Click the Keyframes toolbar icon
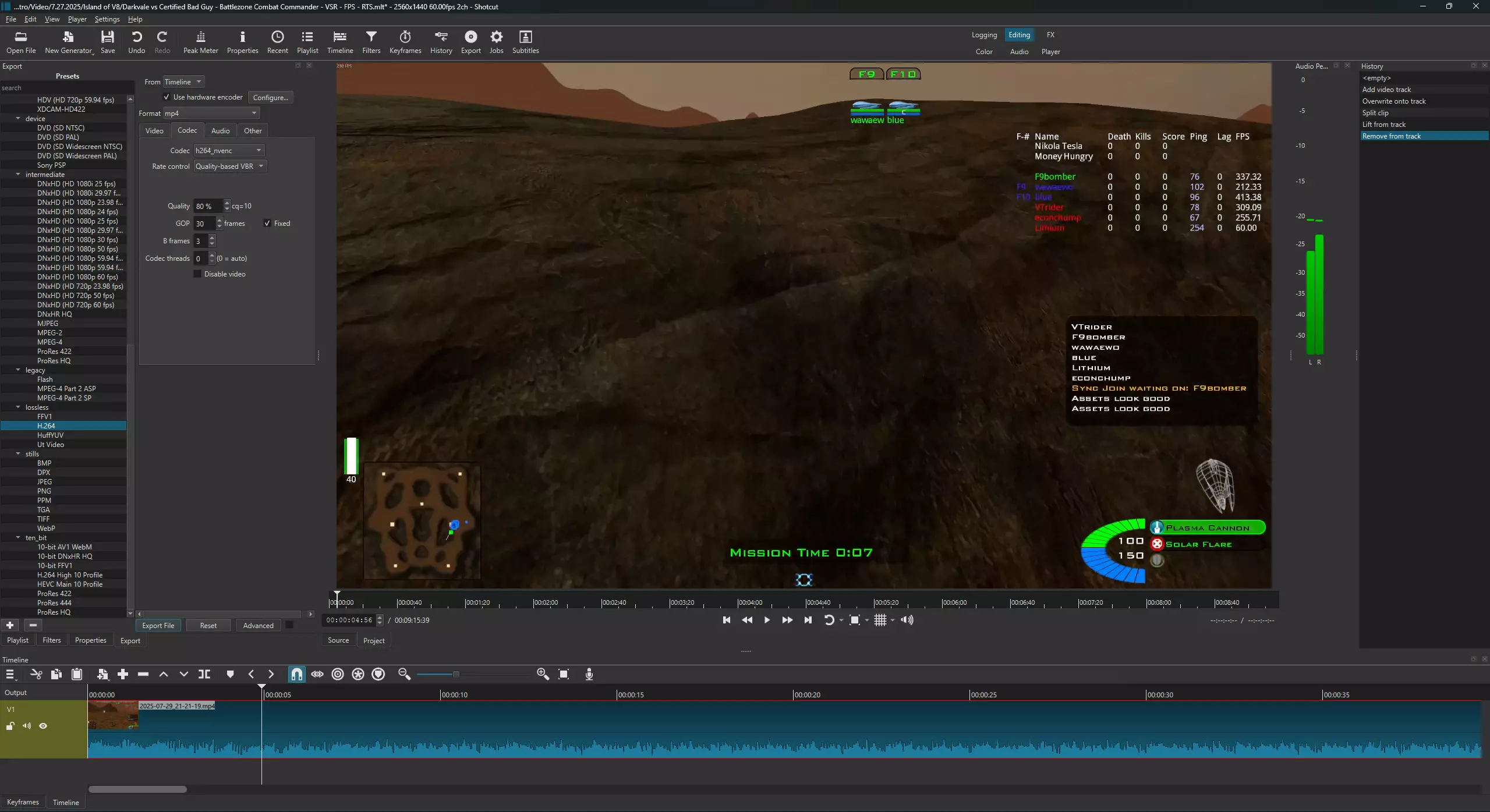Image resolution: width=1490 pixels, height=812 pixels. [x=405, y=42]
